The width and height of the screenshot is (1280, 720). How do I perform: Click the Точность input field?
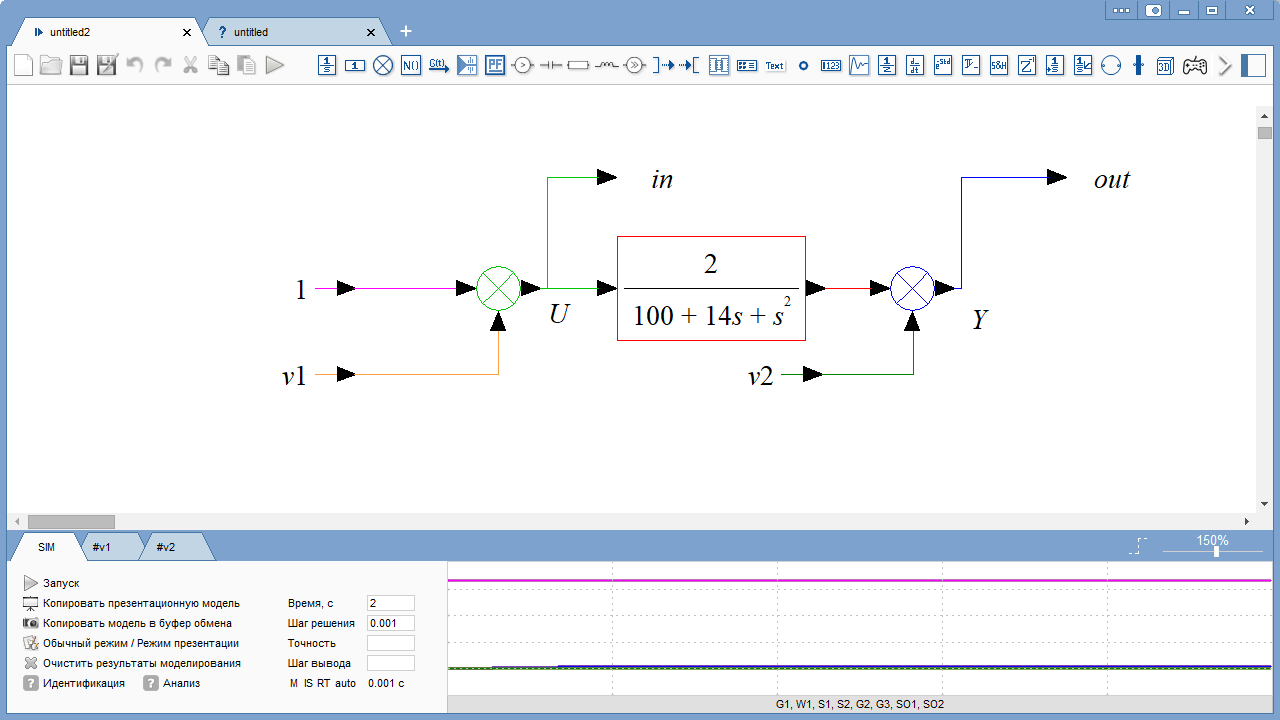click(391, 643)
